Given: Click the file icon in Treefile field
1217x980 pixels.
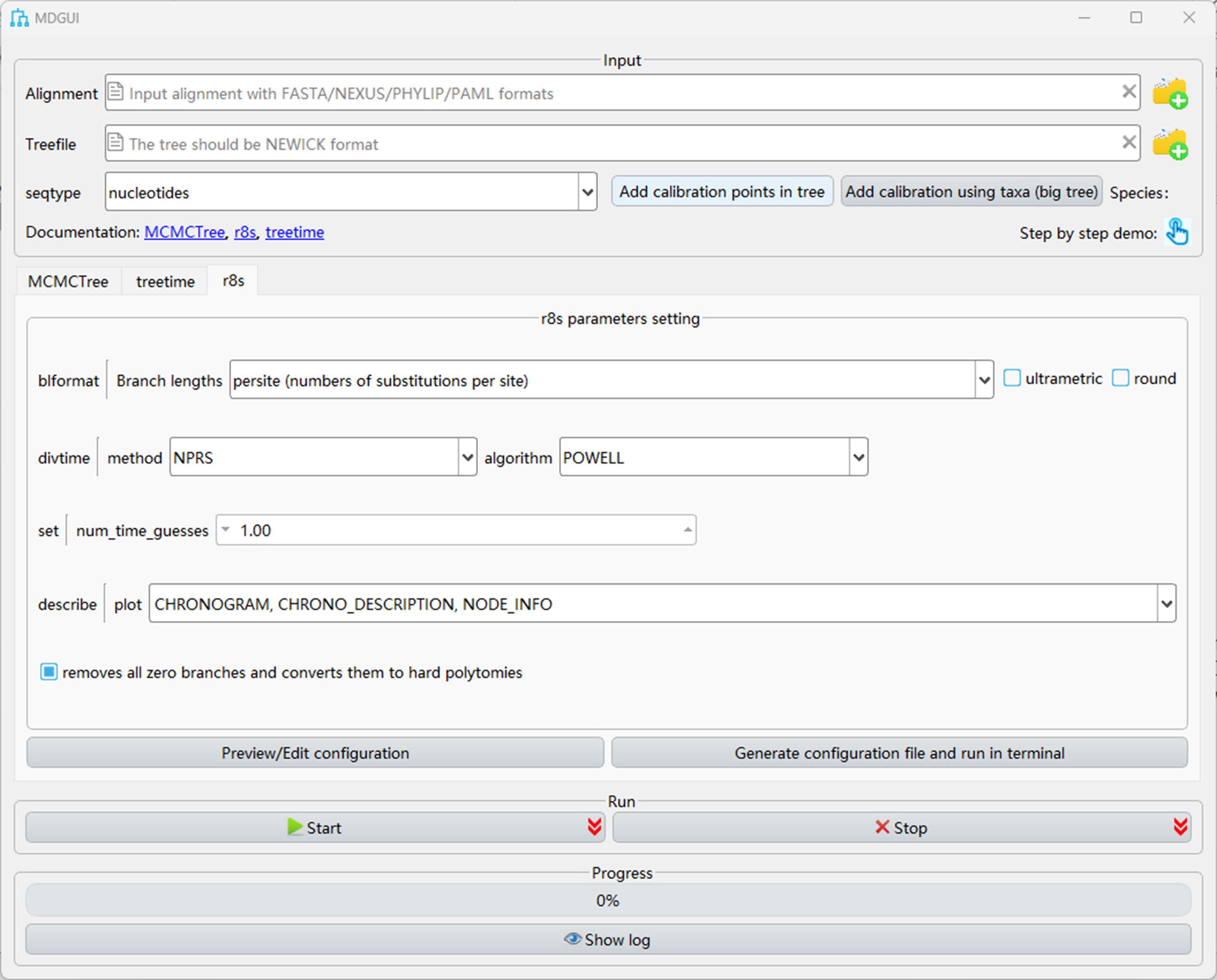Looking at the screenshot, I should tap(115, 142).
